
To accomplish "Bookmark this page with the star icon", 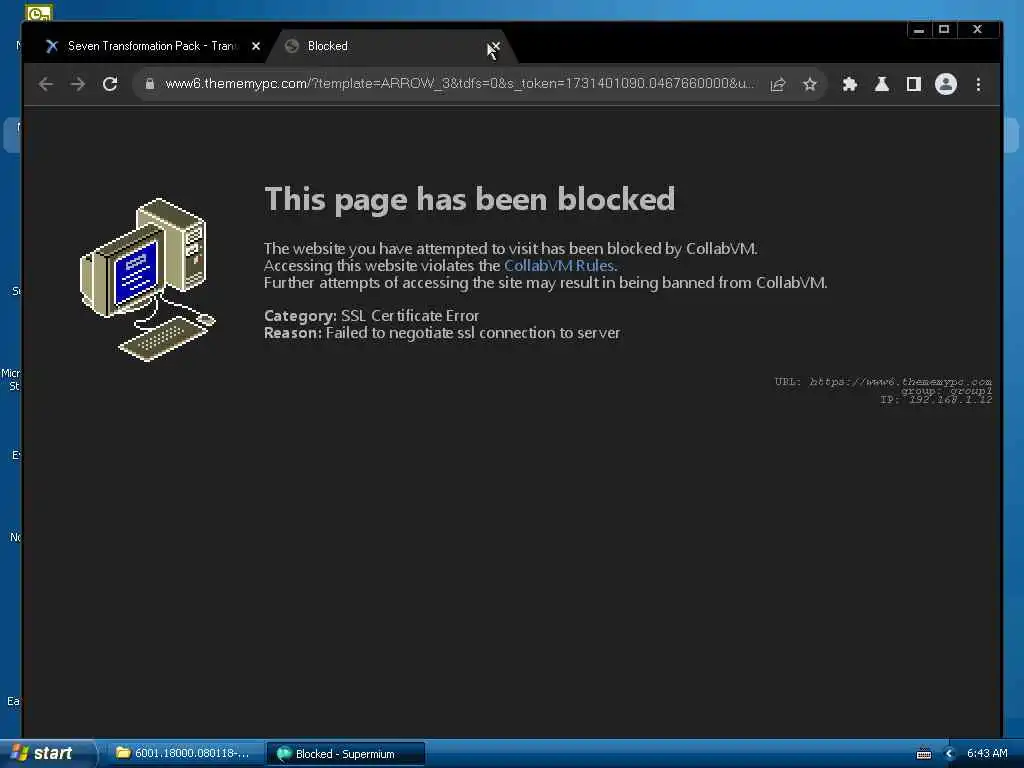I will click(810, 84).
